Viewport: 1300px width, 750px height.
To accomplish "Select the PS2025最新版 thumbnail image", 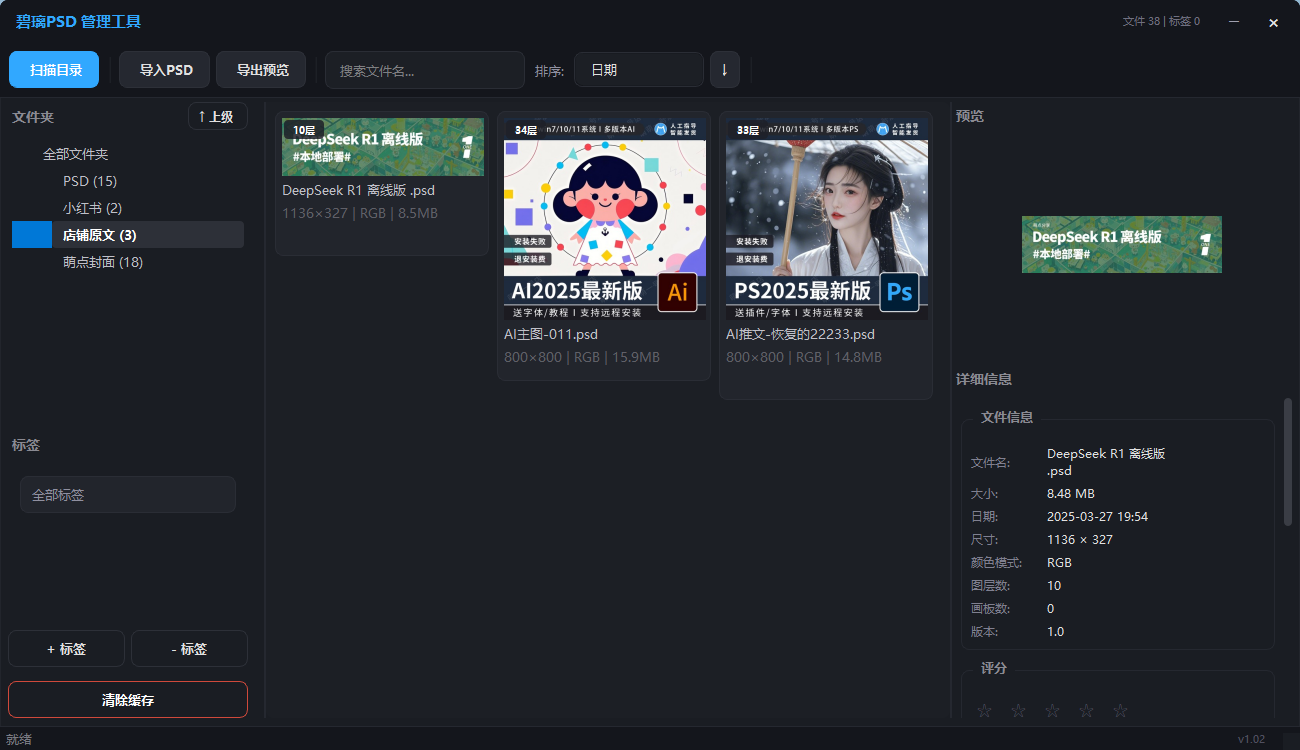I will coord(827,219).
